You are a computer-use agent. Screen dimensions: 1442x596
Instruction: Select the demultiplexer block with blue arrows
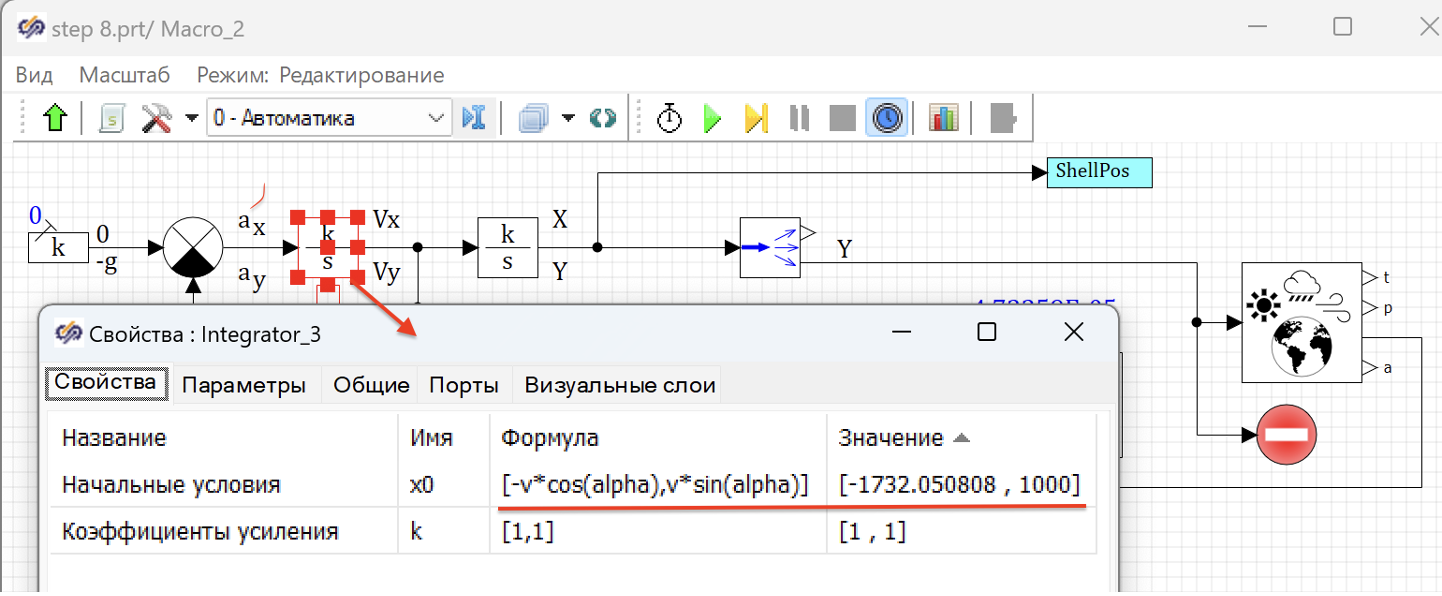[x=770, y=247]
